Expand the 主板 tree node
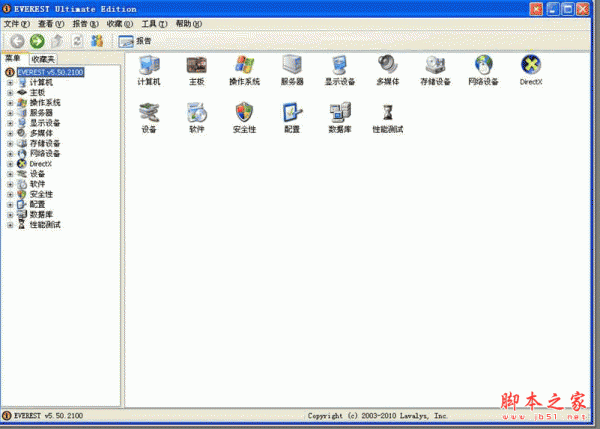600x429 pixels. [10, 93]
